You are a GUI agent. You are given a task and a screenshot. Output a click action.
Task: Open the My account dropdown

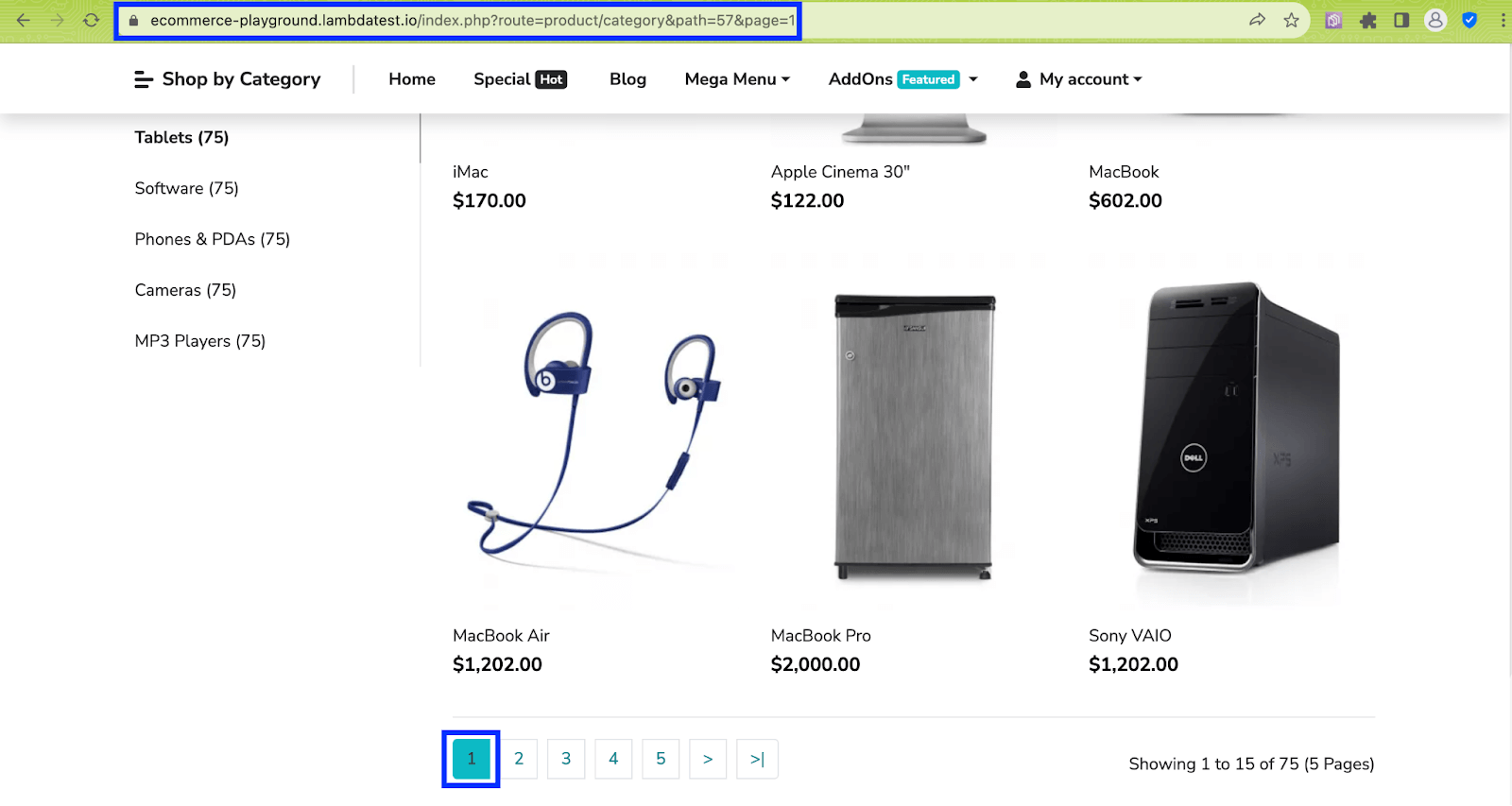click(x=1079, y=79)
